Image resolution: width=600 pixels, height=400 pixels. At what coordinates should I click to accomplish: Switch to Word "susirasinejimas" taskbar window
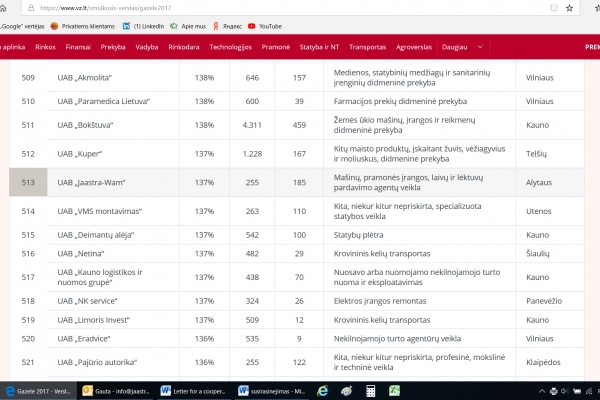coord(272,391)
